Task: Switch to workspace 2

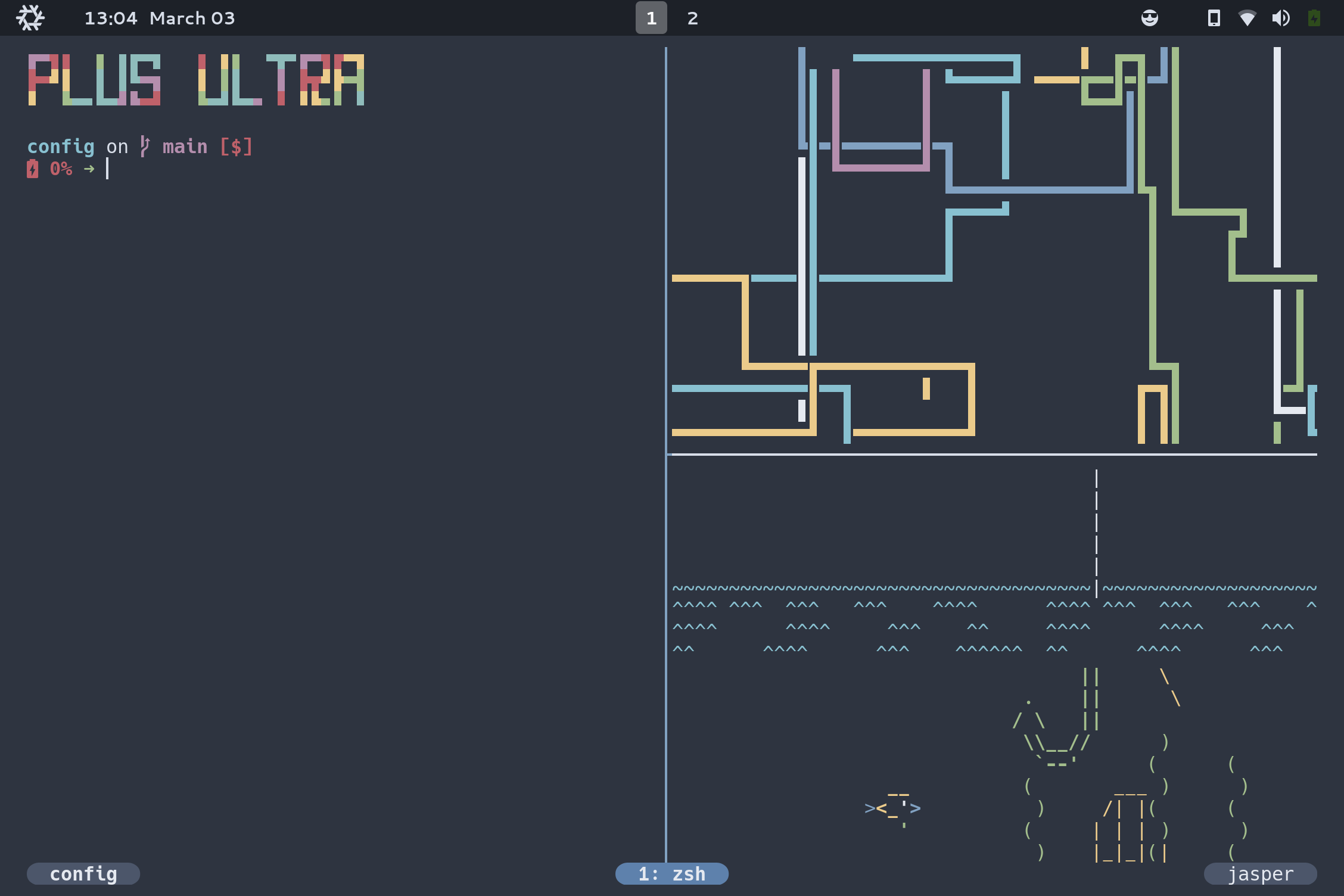Action: tap(692, 18)
